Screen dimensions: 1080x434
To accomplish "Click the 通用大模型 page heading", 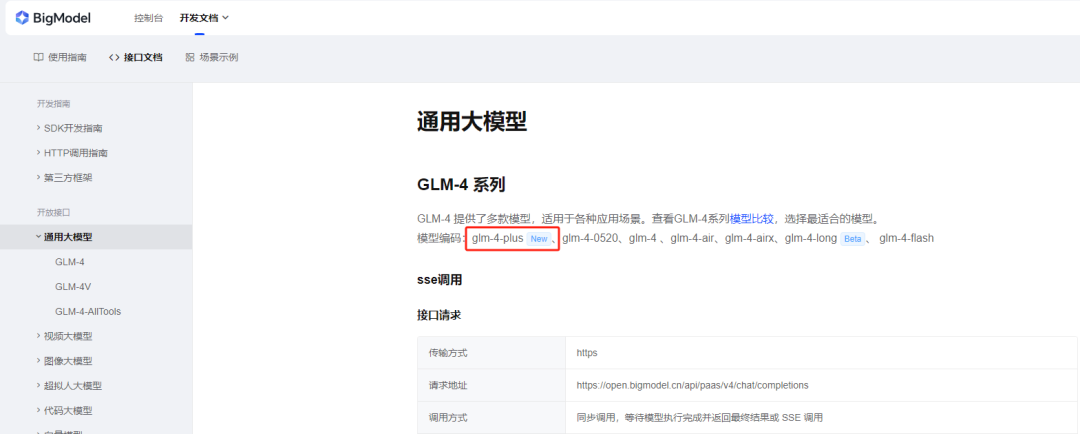I will 472,123.
